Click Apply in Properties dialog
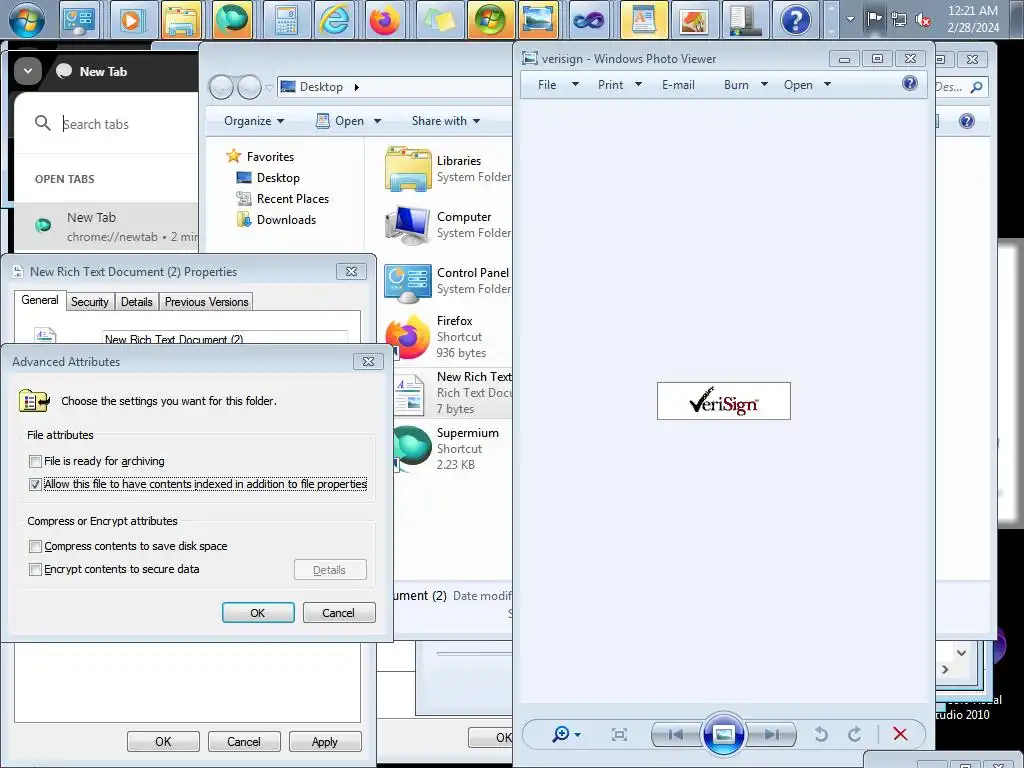1024x768 pixels. coord(325,741)
